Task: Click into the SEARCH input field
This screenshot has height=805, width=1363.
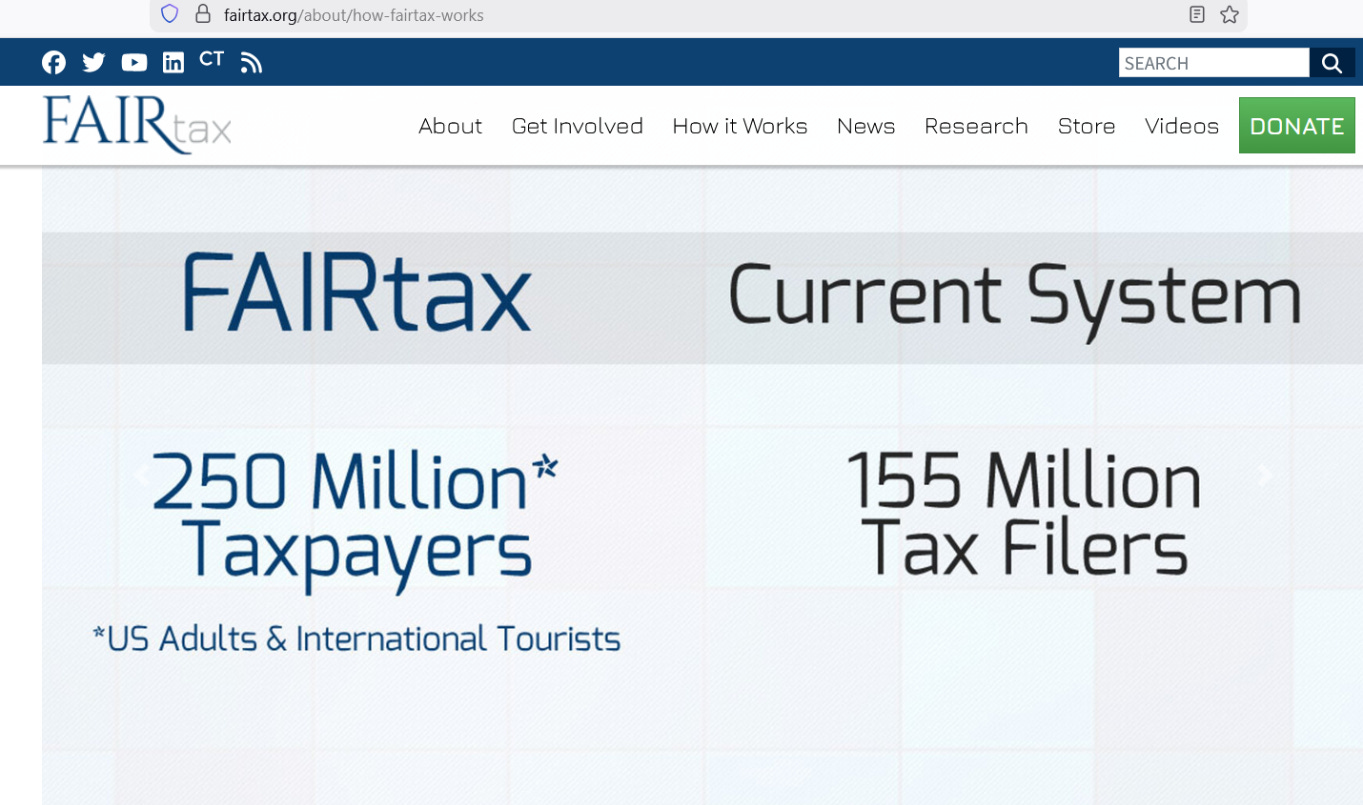Action: pos(1214,63)
